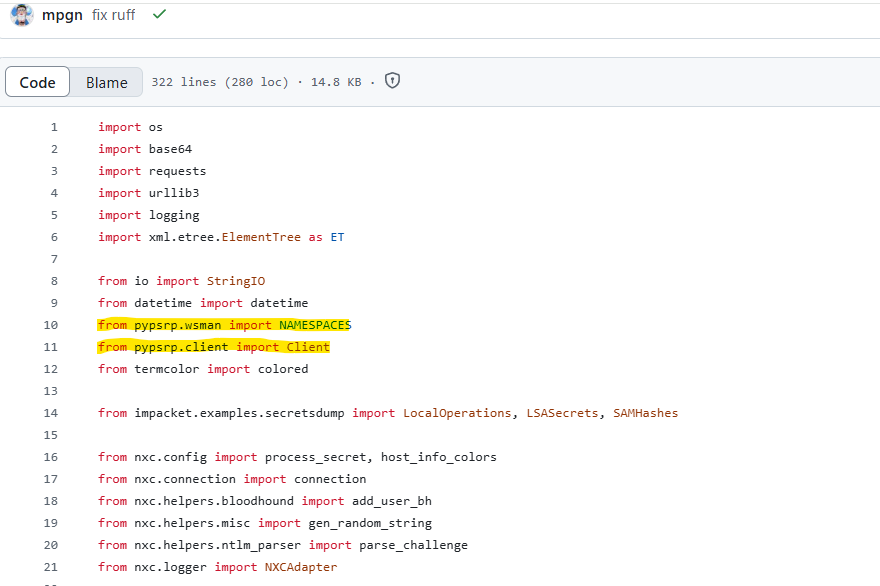
Task: Open the green commit status checkmark
Action: pos(159,14)
